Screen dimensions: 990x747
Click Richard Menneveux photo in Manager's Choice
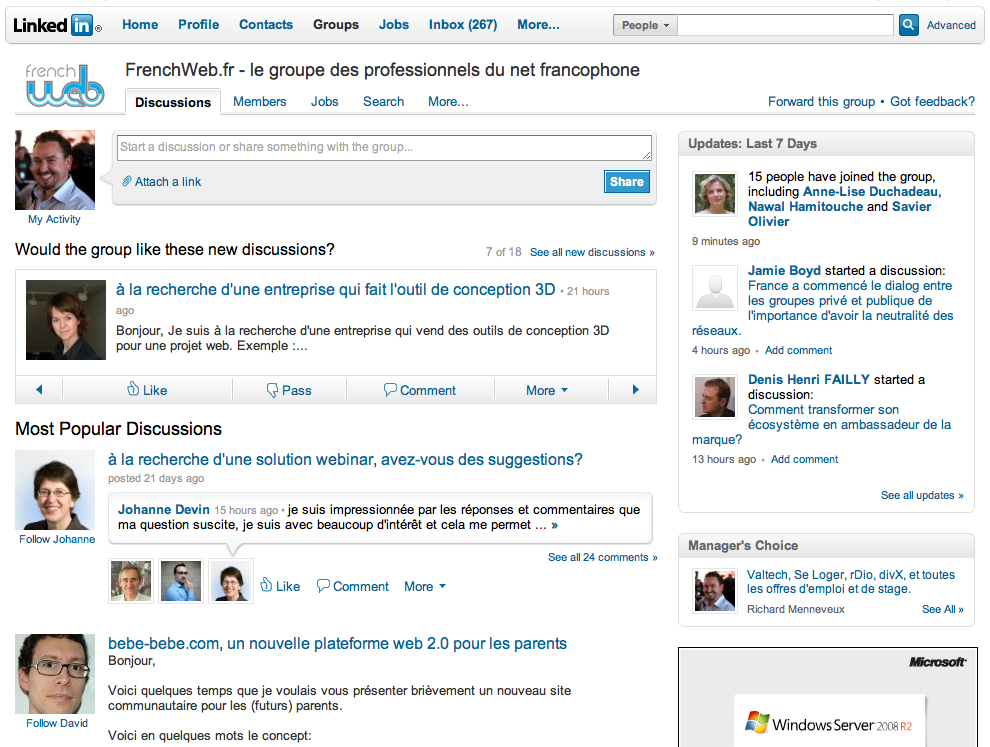(715, 591)
